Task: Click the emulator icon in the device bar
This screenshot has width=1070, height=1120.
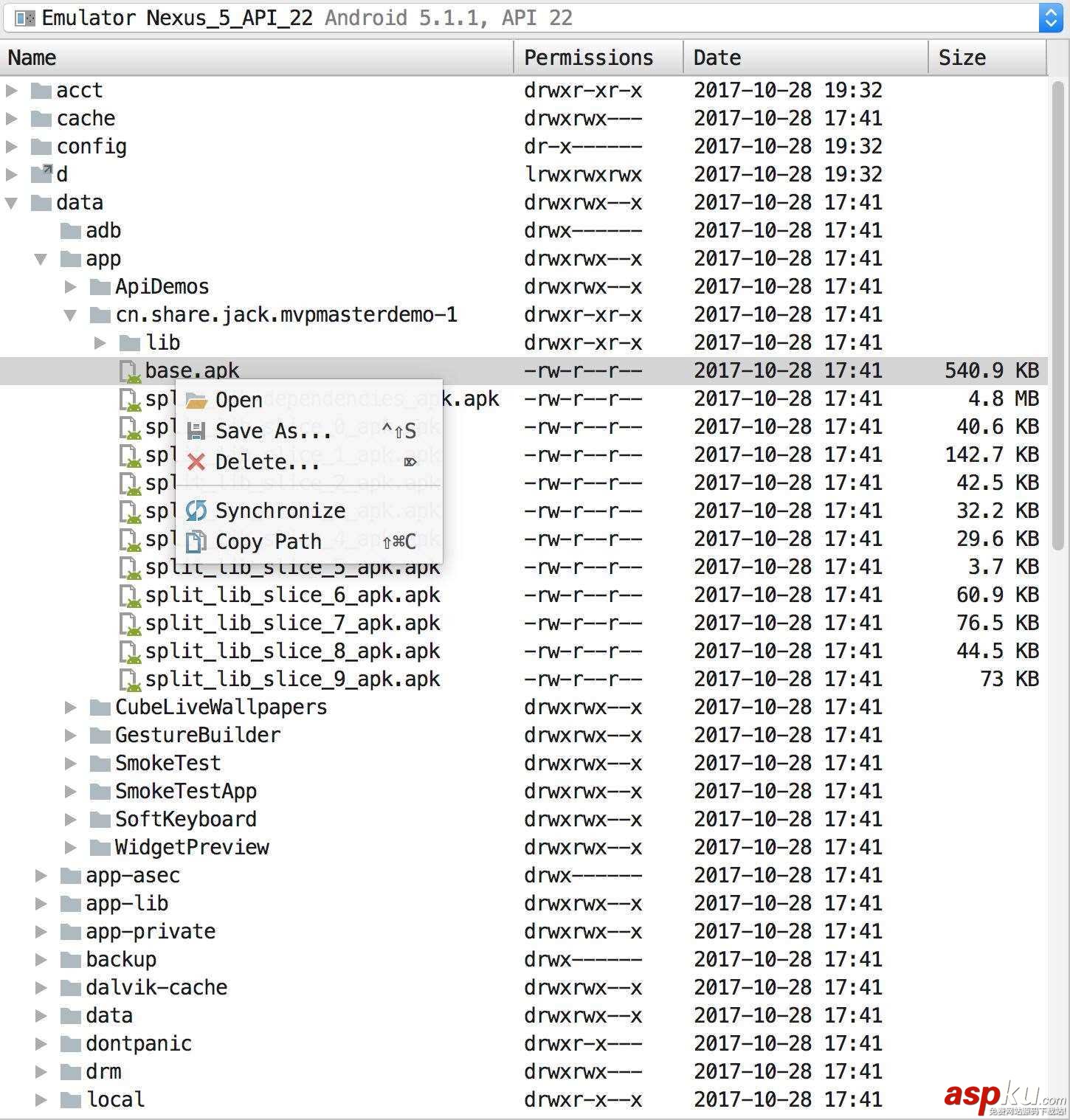Action: (x=25, y=17)
